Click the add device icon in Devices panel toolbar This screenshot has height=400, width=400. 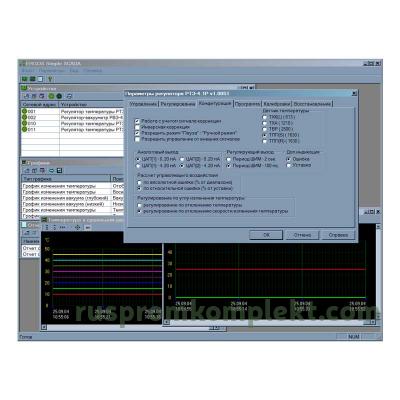pyautogui.click(x=27, y=96)
